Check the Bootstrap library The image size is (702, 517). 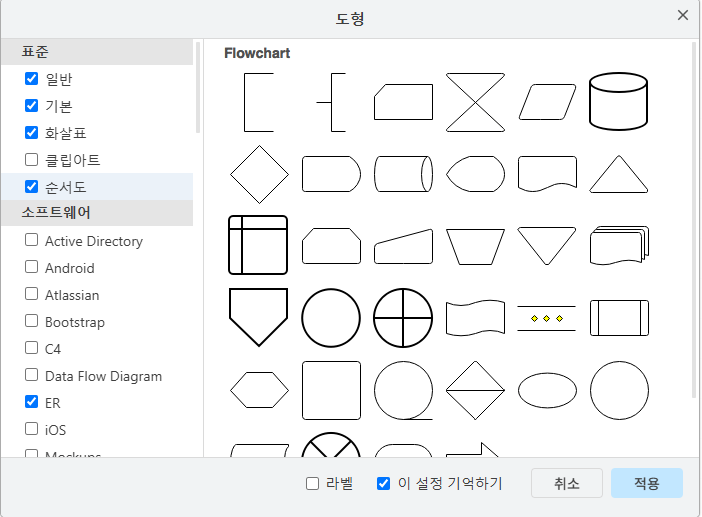[31, 321]
